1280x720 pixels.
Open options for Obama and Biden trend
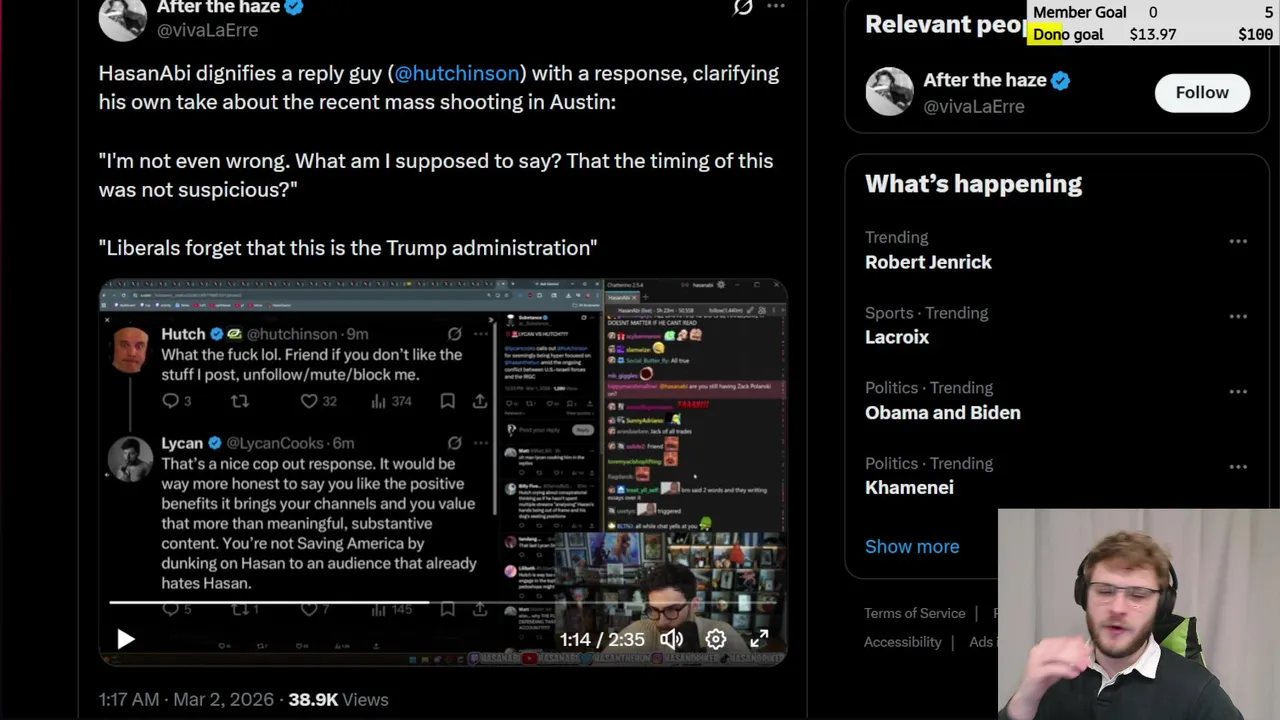click(x=1238, y=391)
